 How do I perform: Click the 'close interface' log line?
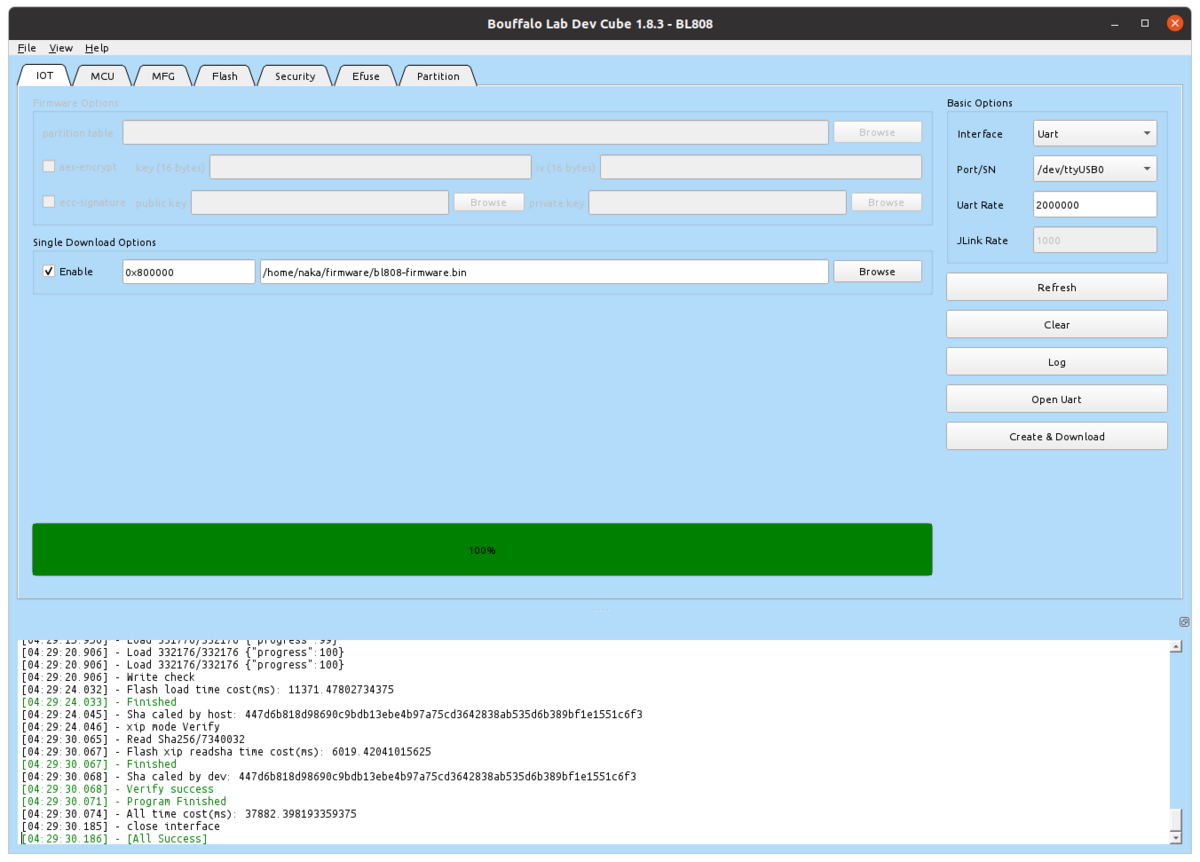pyautogui.click(x=121, y=826)
